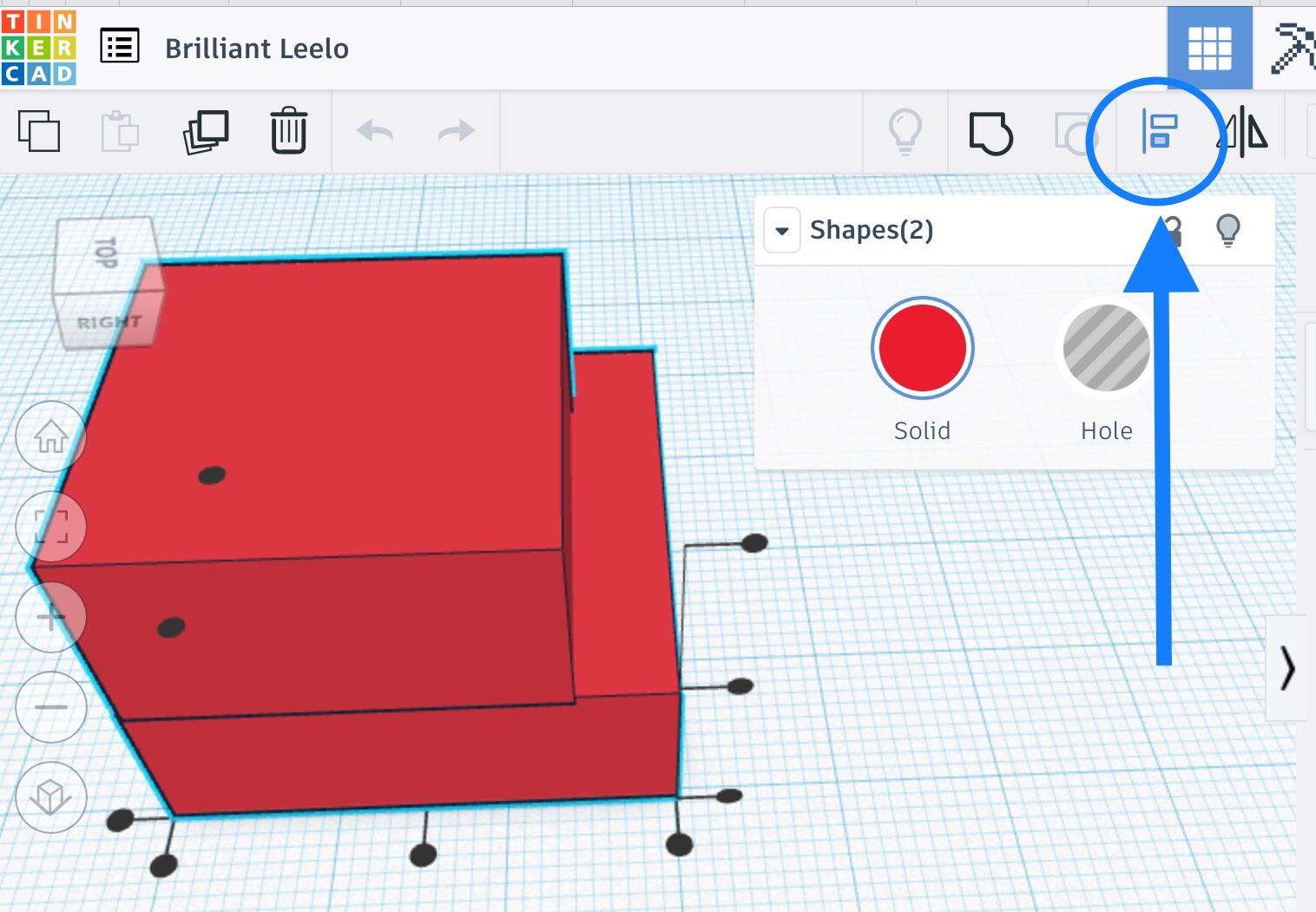The height and width of the screenshot is (912, 1316).
Task: Redo the last action
Action: coord(456,132)
